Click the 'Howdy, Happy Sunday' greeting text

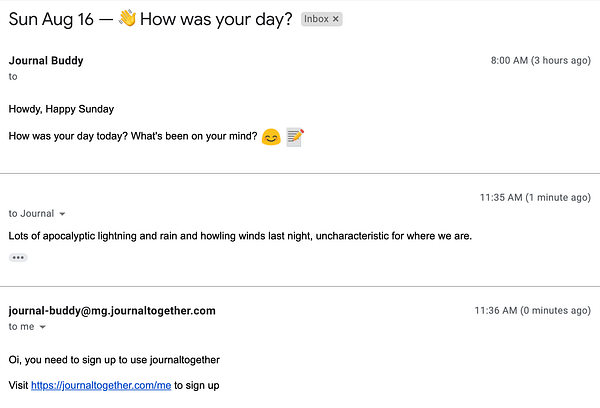(61, 109)
